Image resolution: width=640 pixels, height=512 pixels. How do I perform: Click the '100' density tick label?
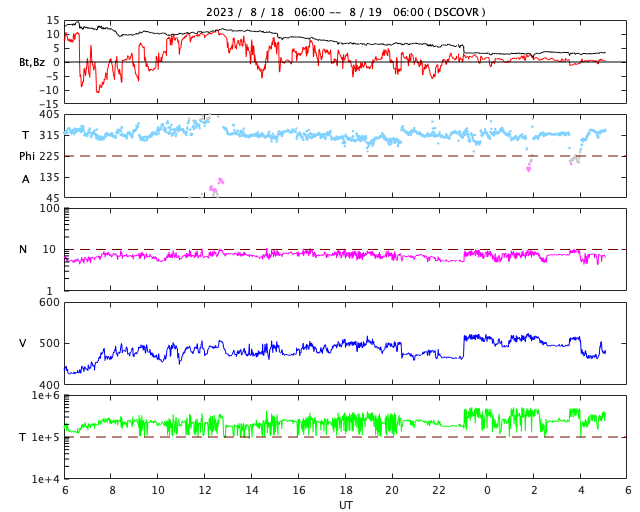pos(49,208)
